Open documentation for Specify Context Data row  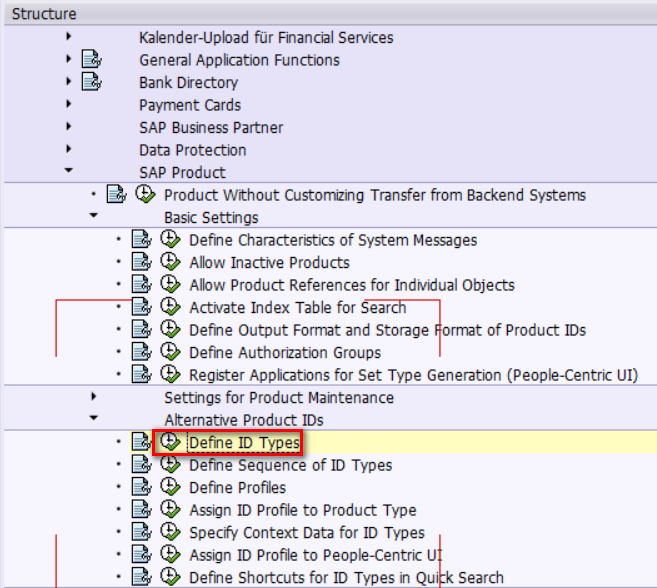pyautogui.click(x=142, y=532)
